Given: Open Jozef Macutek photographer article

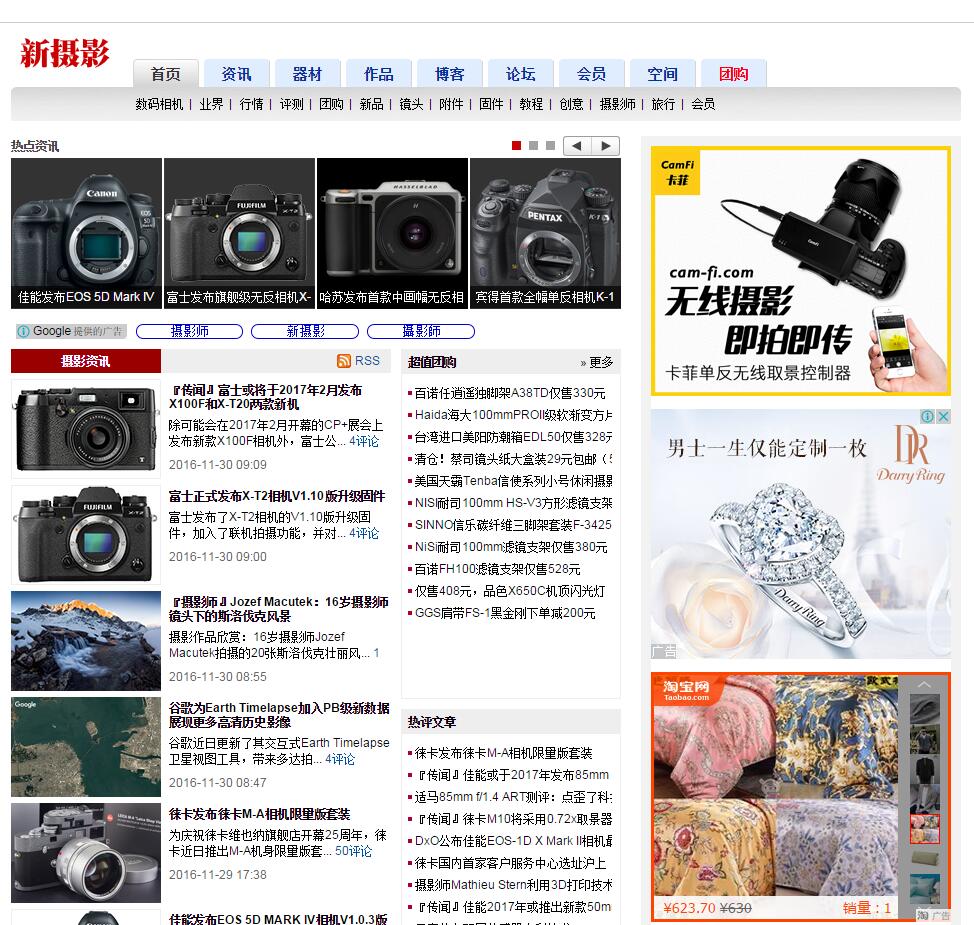Looking at the screenshot, I should (x=279, y=609).
